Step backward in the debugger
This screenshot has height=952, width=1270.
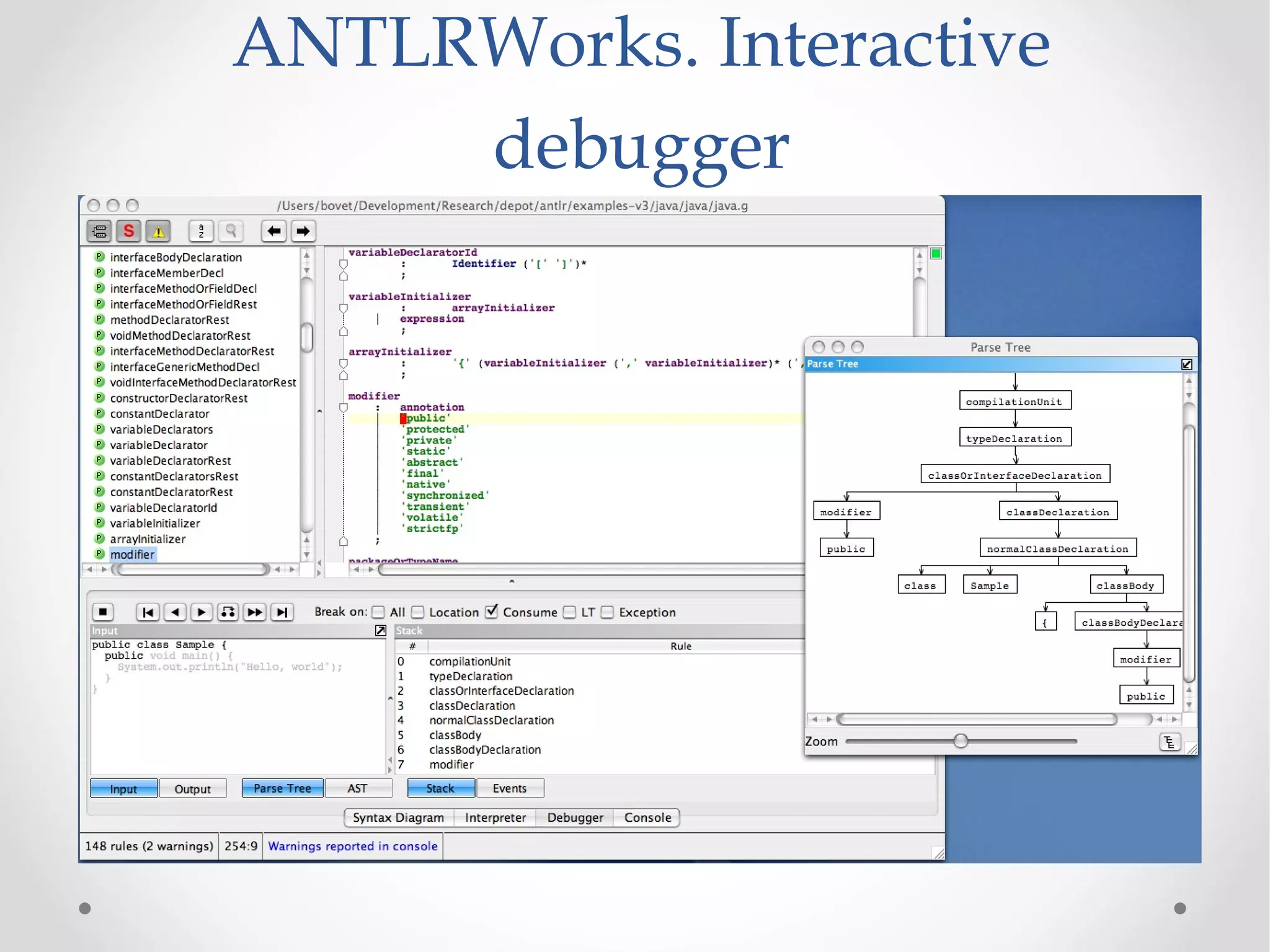pyautogui.click(x=175, y=612)
